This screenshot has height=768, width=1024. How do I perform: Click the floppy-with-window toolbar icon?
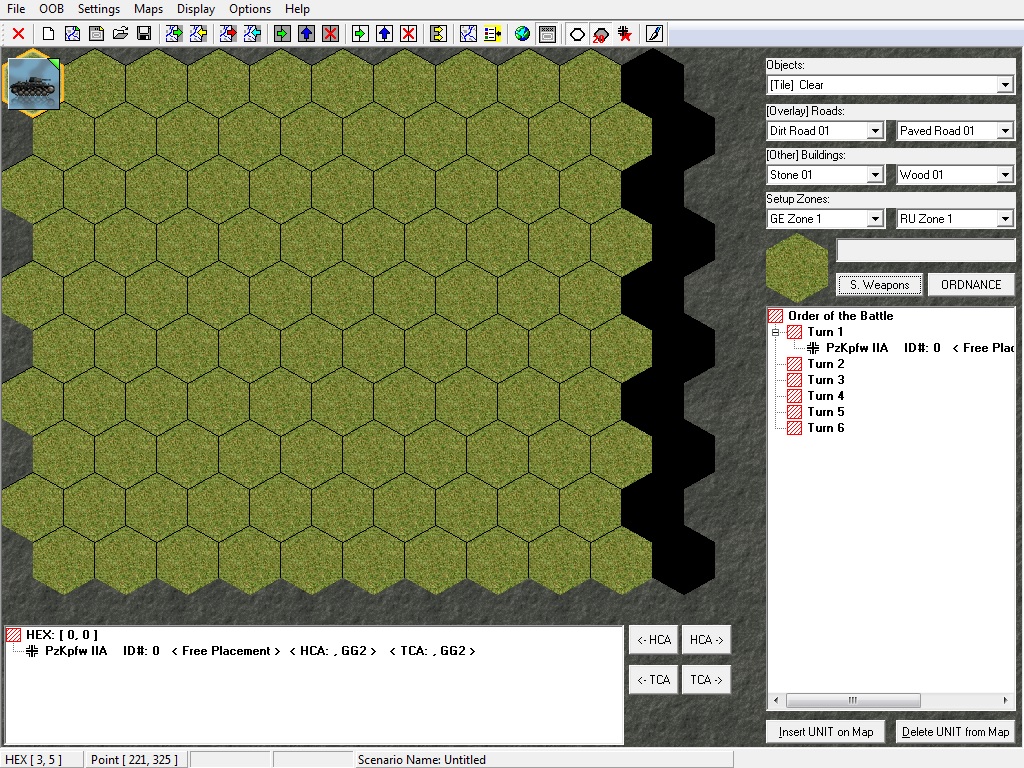coord(97,33)
